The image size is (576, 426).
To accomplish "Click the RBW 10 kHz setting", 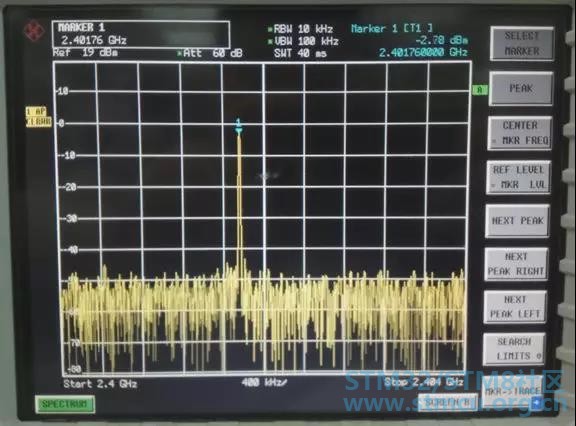I will point(300,29).
